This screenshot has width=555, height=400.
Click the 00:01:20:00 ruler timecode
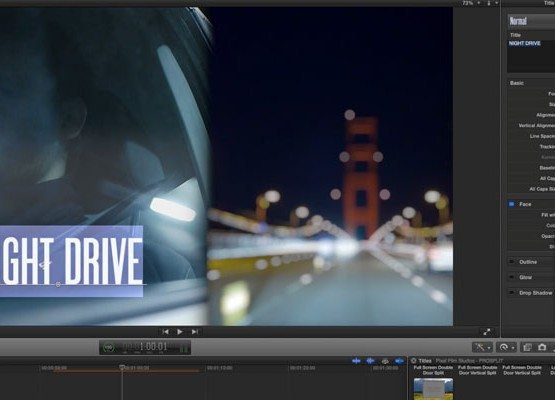(302, 368)
